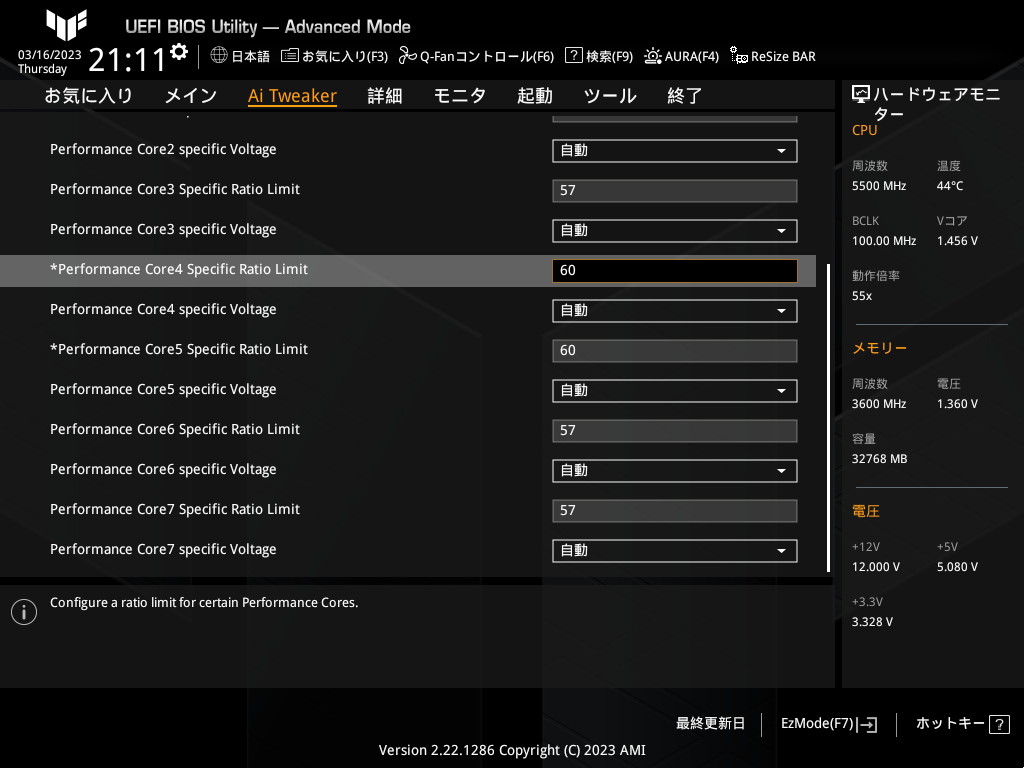Click the TUF logo
The image size is (1024, 768).
[66, 25]
